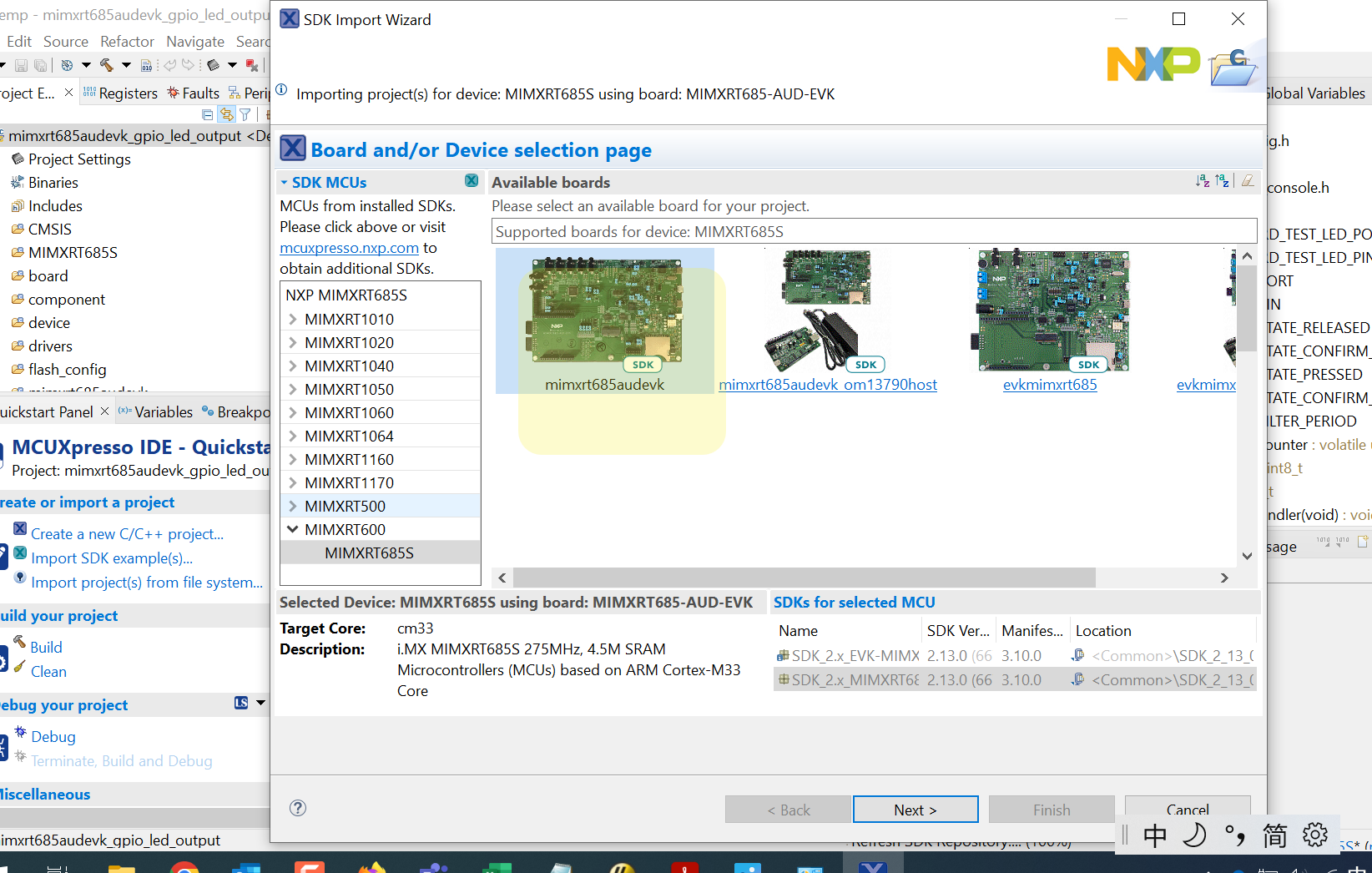Open the Navigate menu
Image resolution: width=1372 pixels, height=873 pixels.
pos(195,41)
